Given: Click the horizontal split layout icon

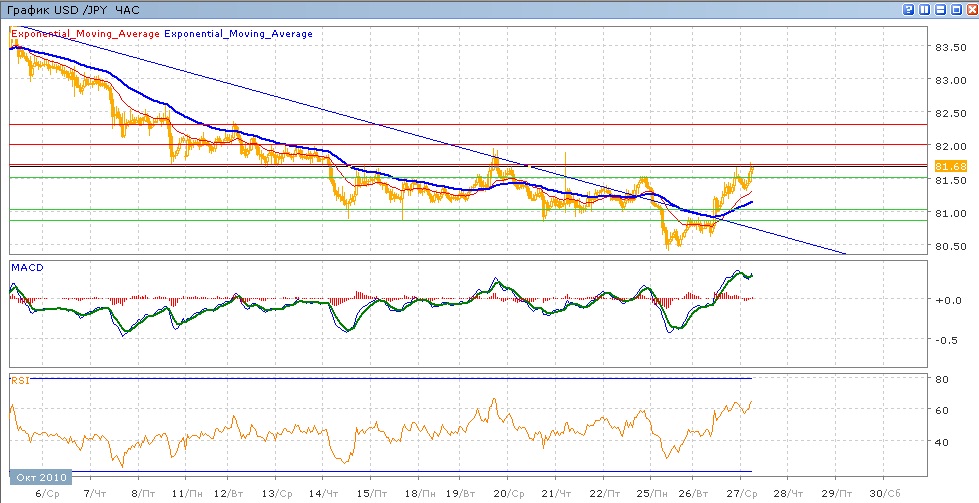Looking at the screenshot, I should tap(939, 9).
